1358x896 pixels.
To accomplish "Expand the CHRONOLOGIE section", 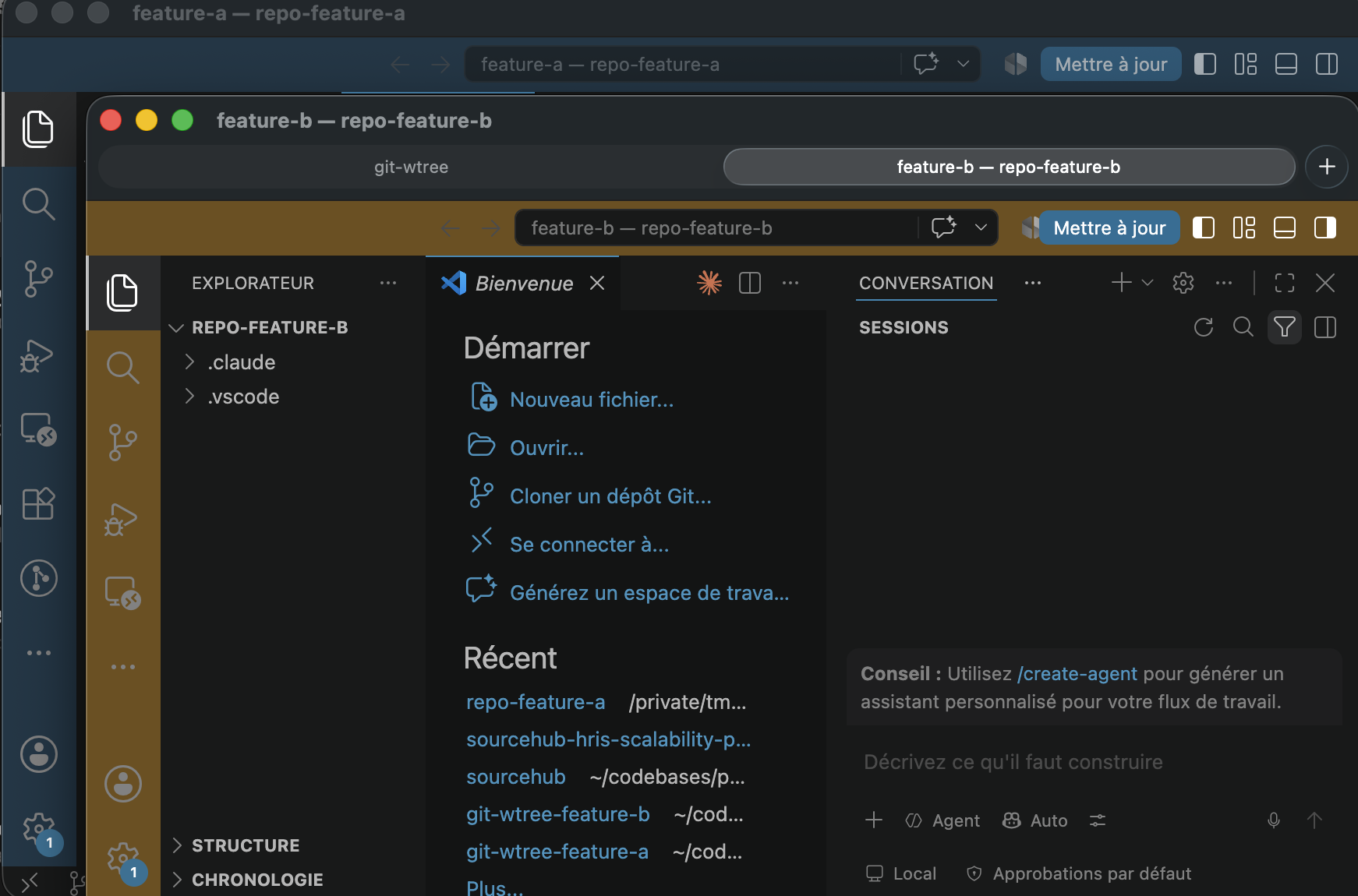I will pyautogui.click(x=257, y=880).
